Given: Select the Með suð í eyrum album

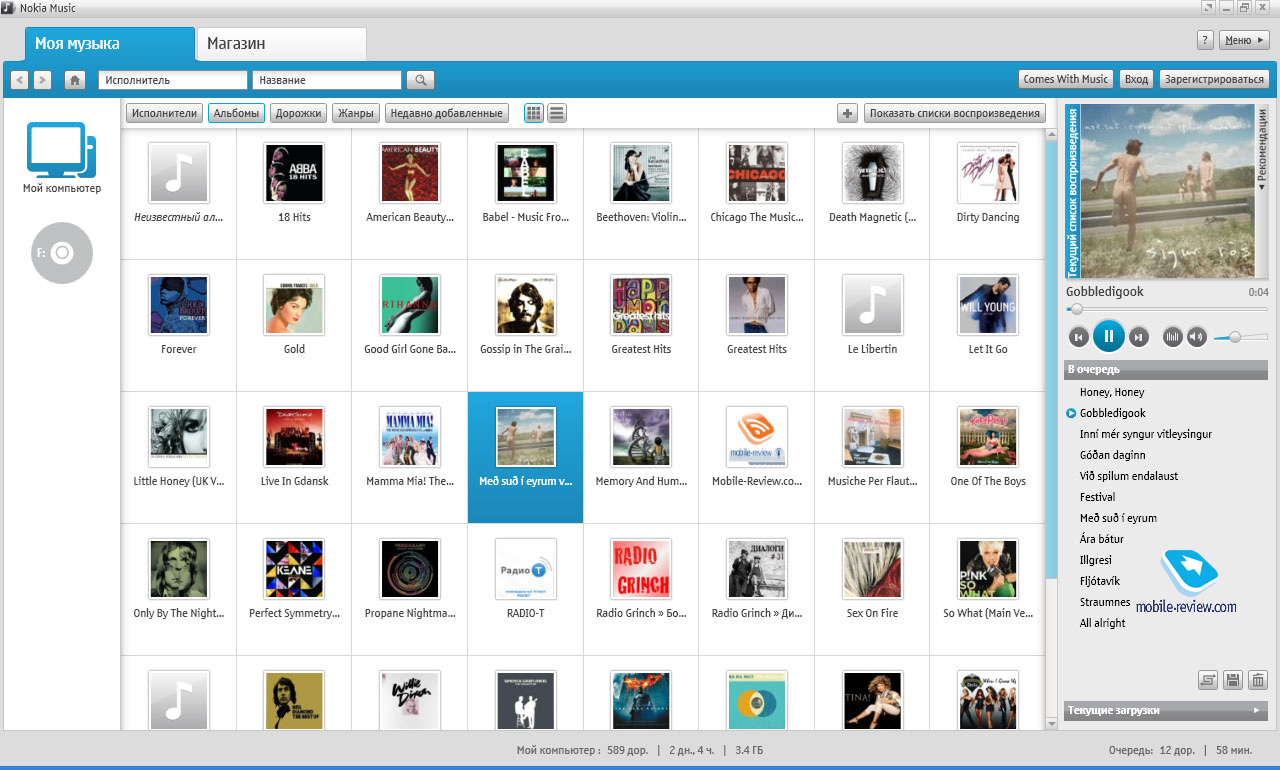Looking at the screenshot, I should coord(526,456).
